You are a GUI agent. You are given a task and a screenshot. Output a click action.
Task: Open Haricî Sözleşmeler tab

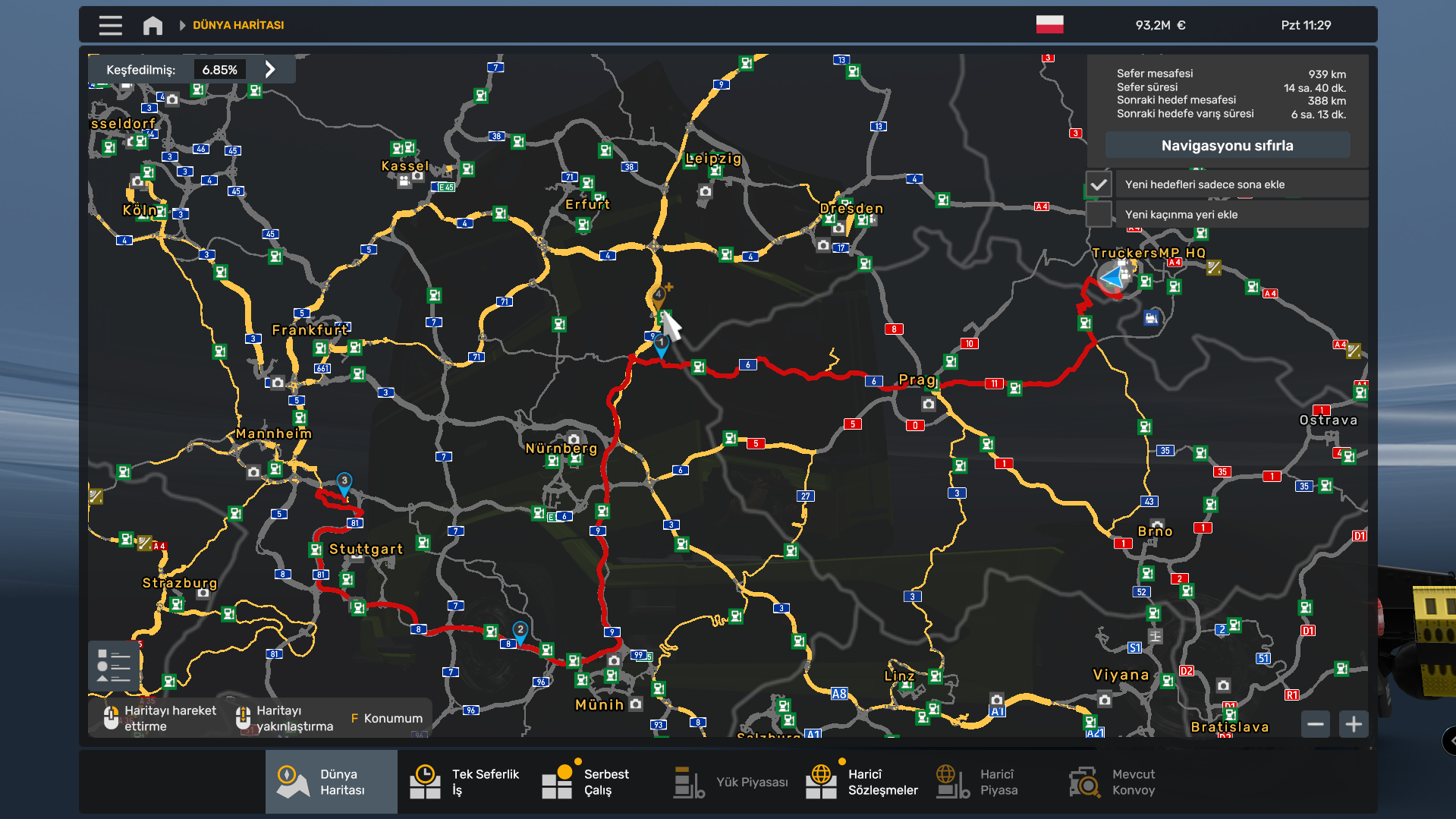[861, 782]
